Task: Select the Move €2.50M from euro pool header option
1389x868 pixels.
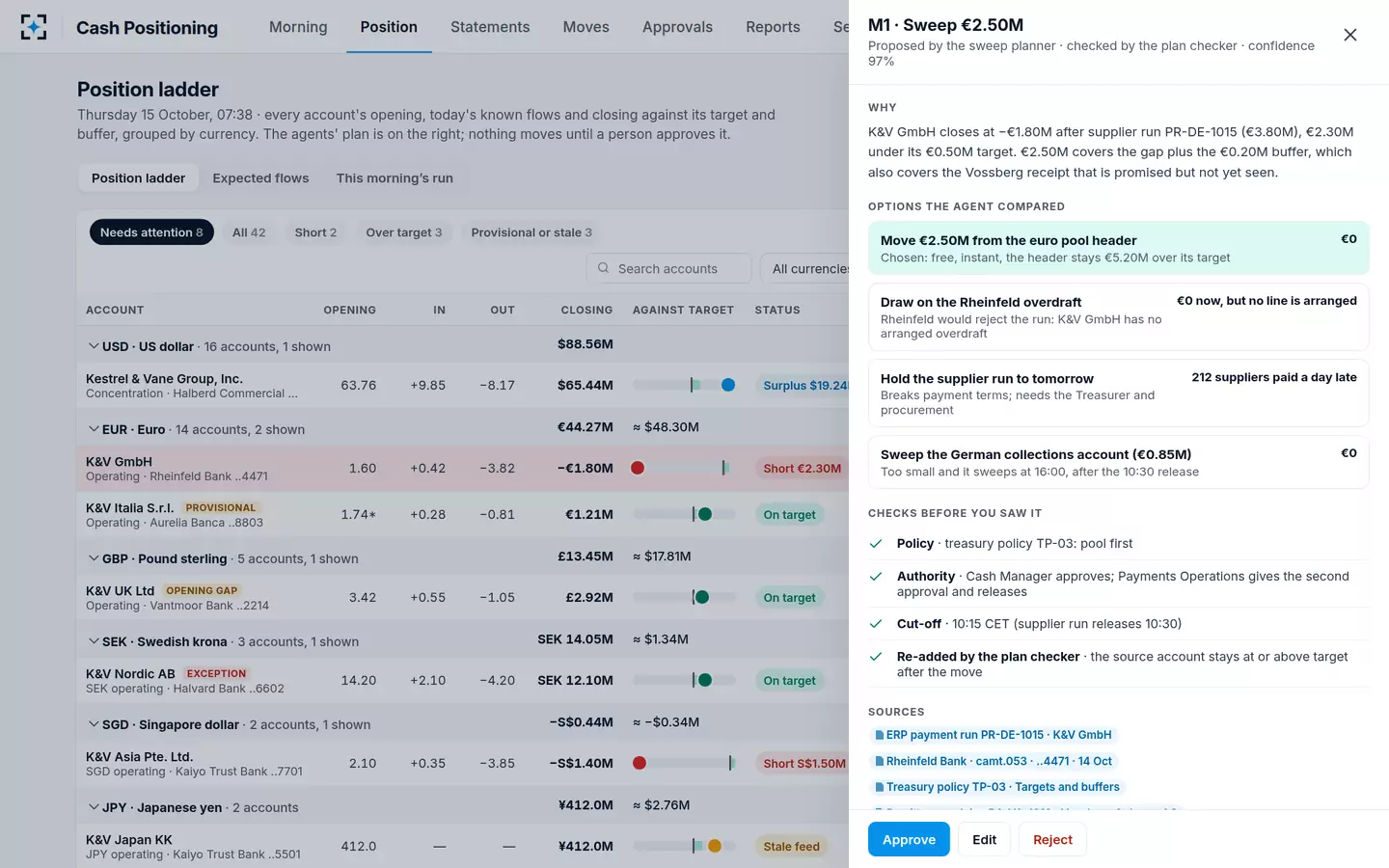Action: coord(1119,249)
